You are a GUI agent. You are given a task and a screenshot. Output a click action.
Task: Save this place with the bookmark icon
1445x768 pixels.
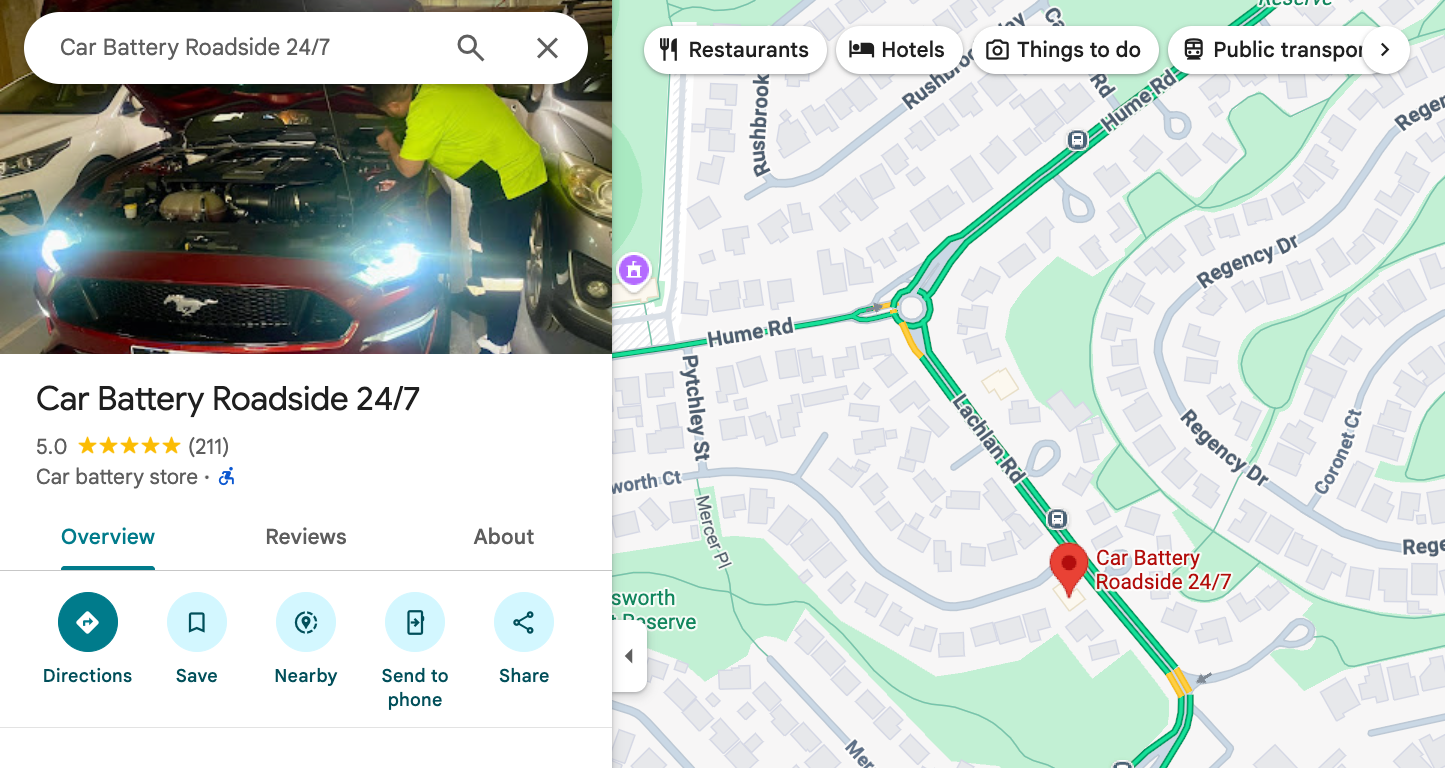pyautogui.click(x=197, y=622)
